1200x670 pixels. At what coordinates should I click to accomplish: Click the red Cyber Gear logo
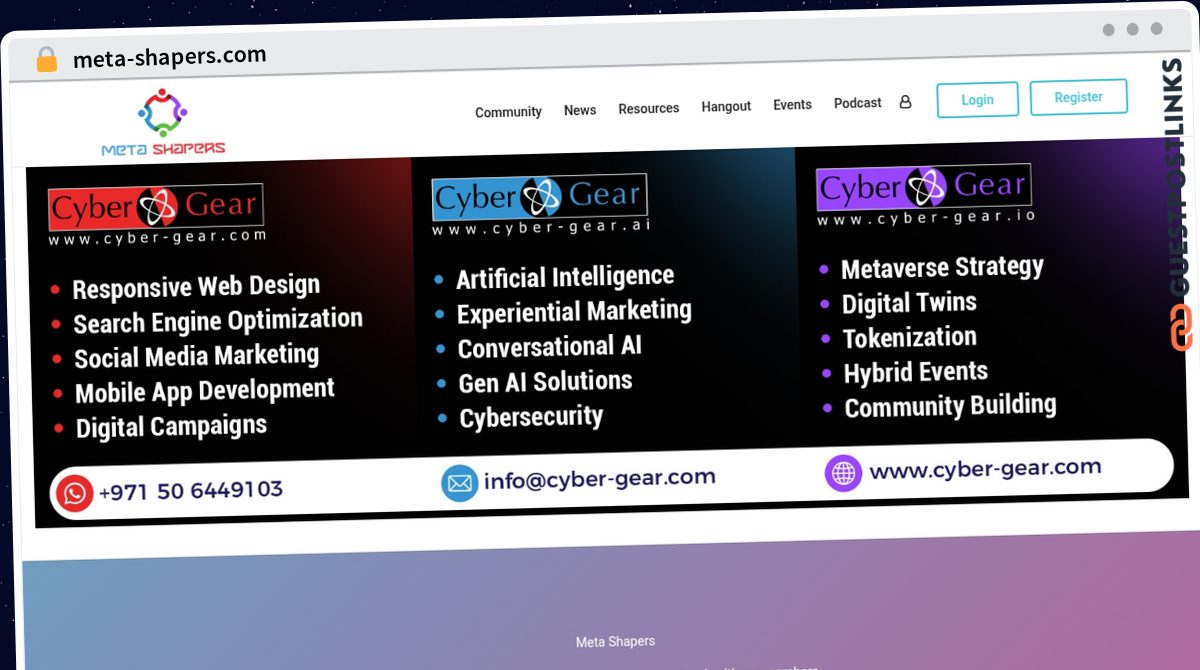tap(155, 207)
